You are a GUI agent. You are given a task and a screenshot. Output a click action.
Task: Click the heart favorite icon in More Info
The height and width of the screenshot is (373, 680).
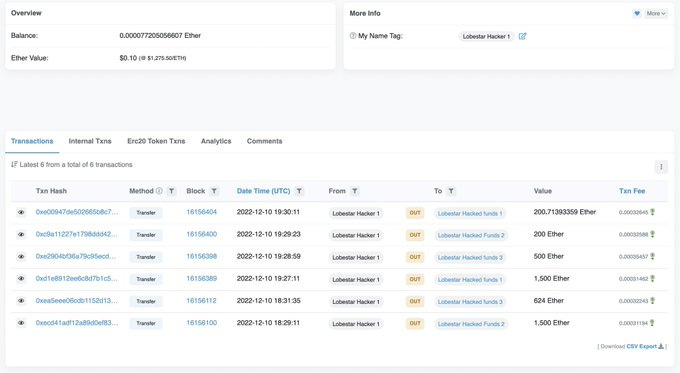(637, 13)
